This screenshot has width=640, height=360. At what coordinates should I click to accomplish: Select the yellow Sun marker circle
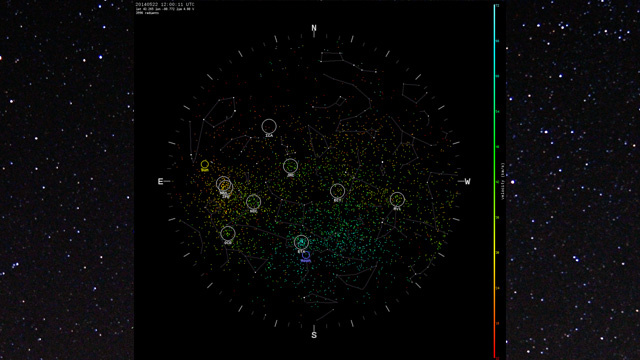pos(205,164)
